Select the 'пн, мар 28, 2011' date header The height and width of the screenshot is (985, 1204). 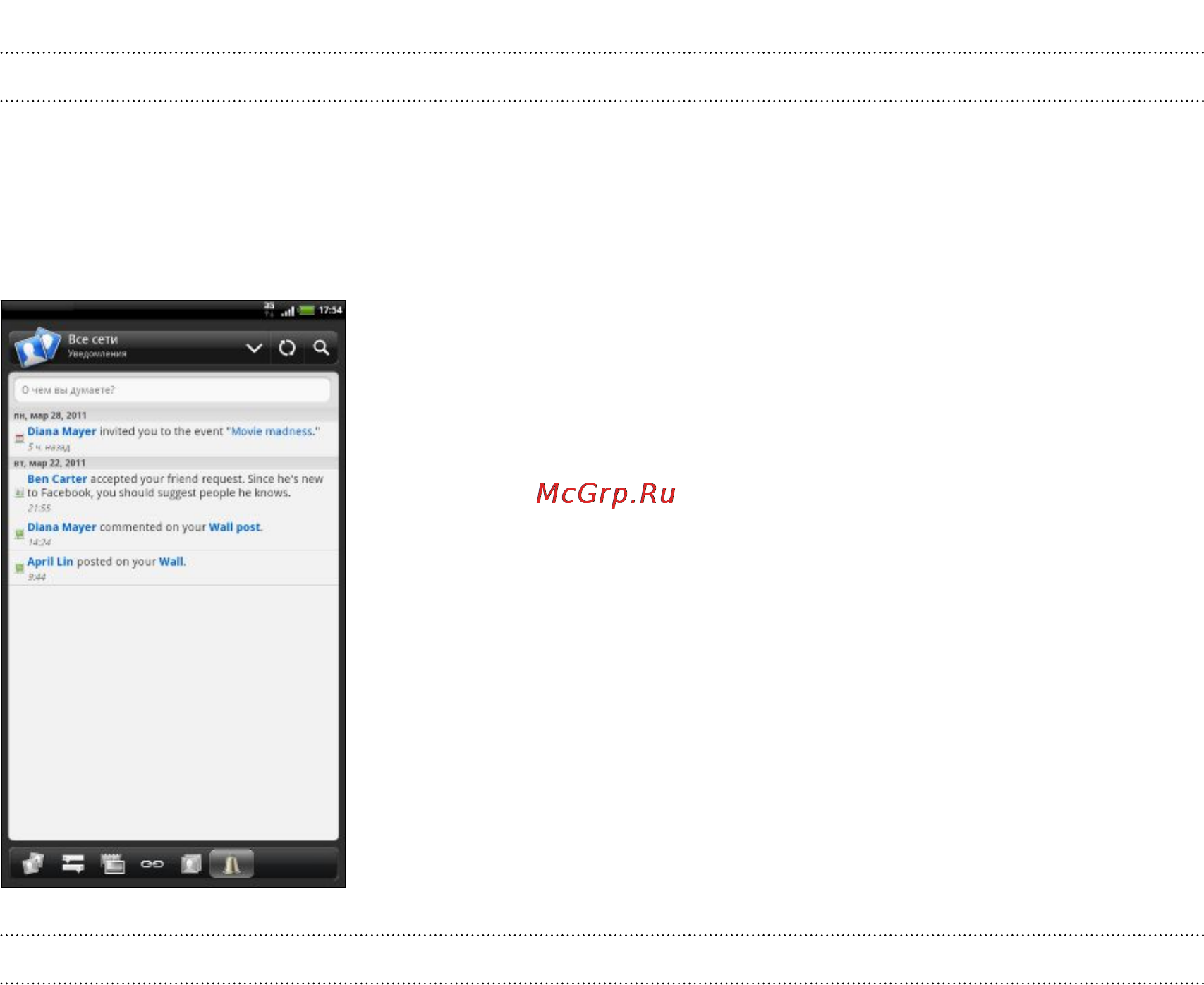pyautogui.click(x=50, y=416)
